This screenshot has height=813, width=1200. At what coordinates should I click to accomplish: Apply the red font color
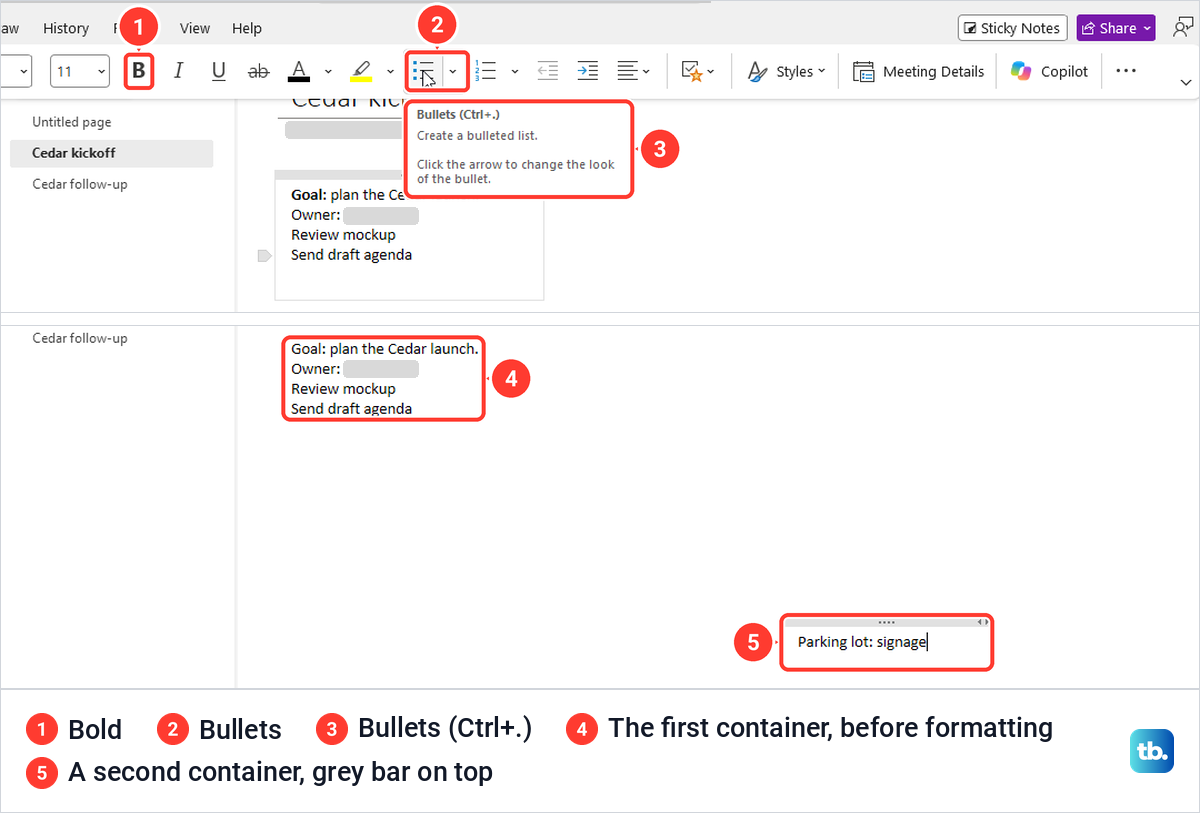pos(298,71)
